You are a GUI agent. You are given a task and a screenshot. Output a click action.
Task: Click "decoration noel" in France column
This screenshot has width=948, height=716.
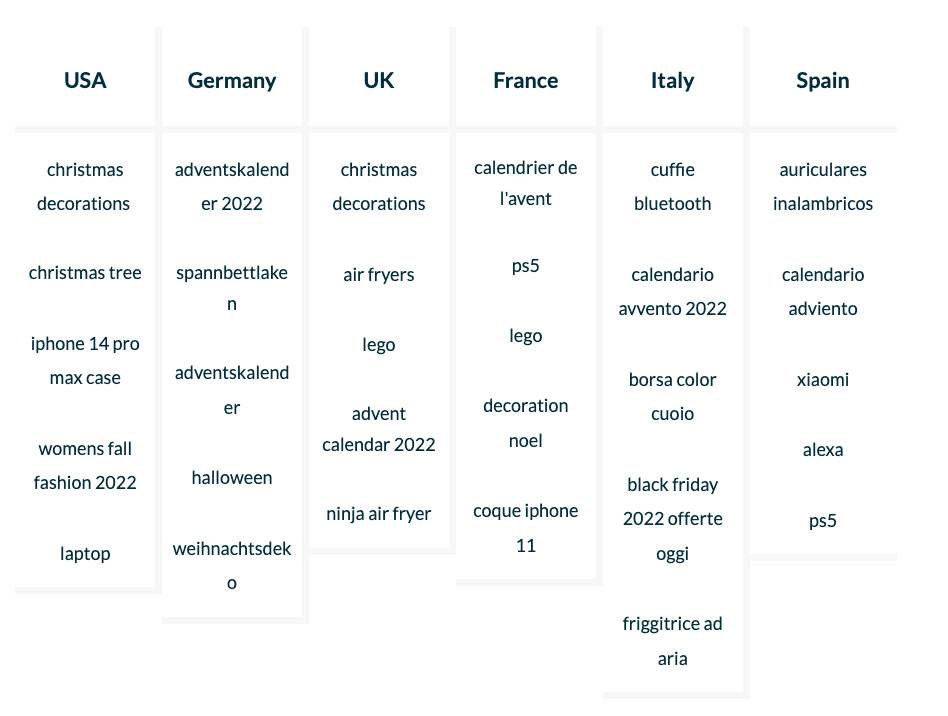click(526, 423)
